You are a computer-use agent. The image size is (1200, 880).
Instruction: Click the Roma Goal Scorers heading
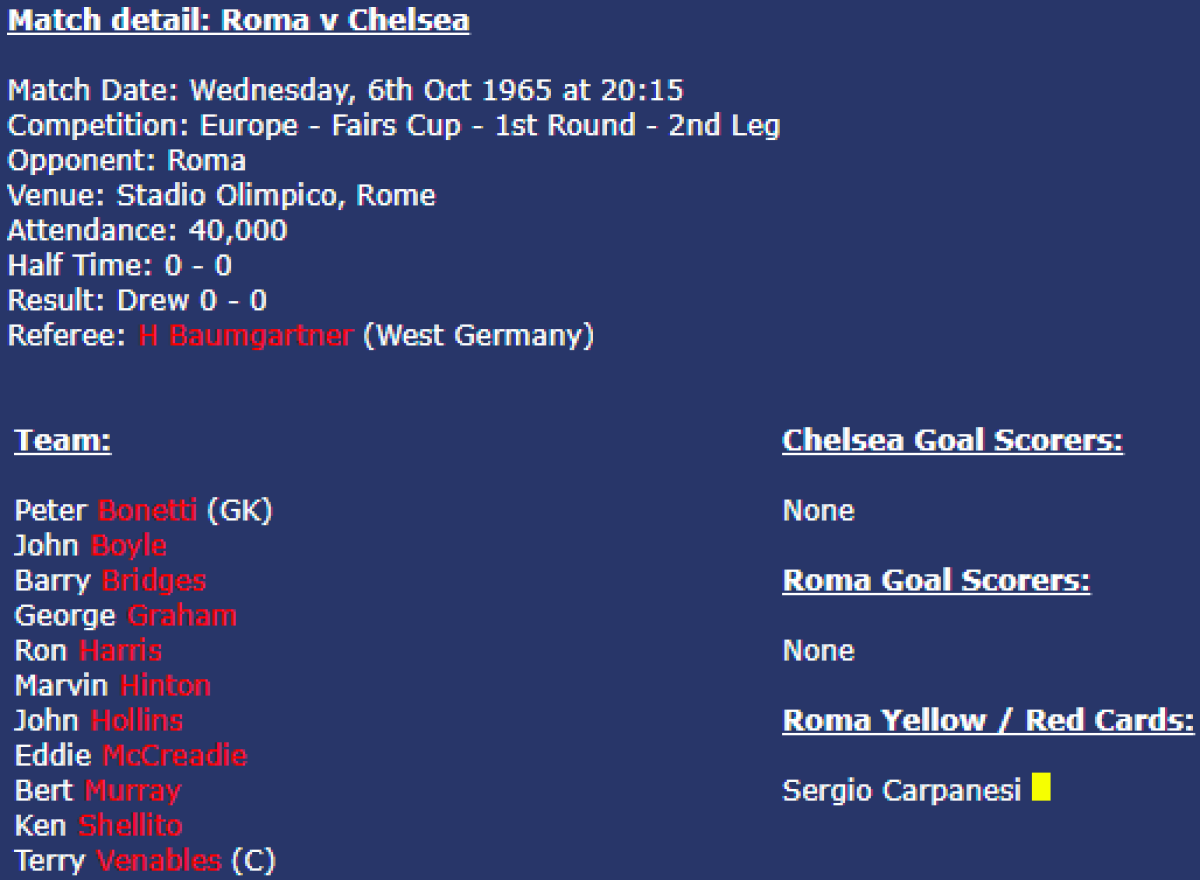coord(936,581)
